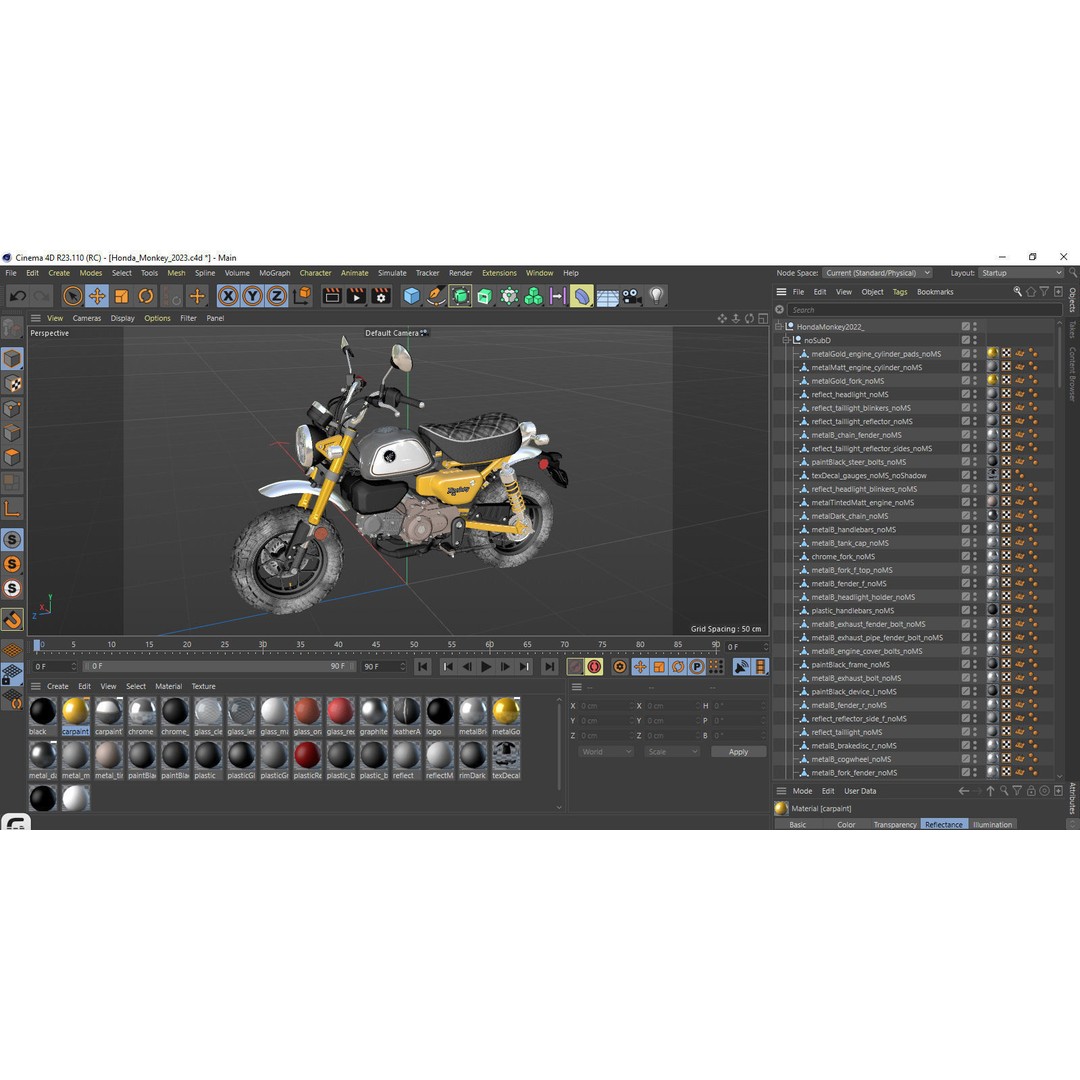Open the World coordinate dropdown

click(605, 752)
